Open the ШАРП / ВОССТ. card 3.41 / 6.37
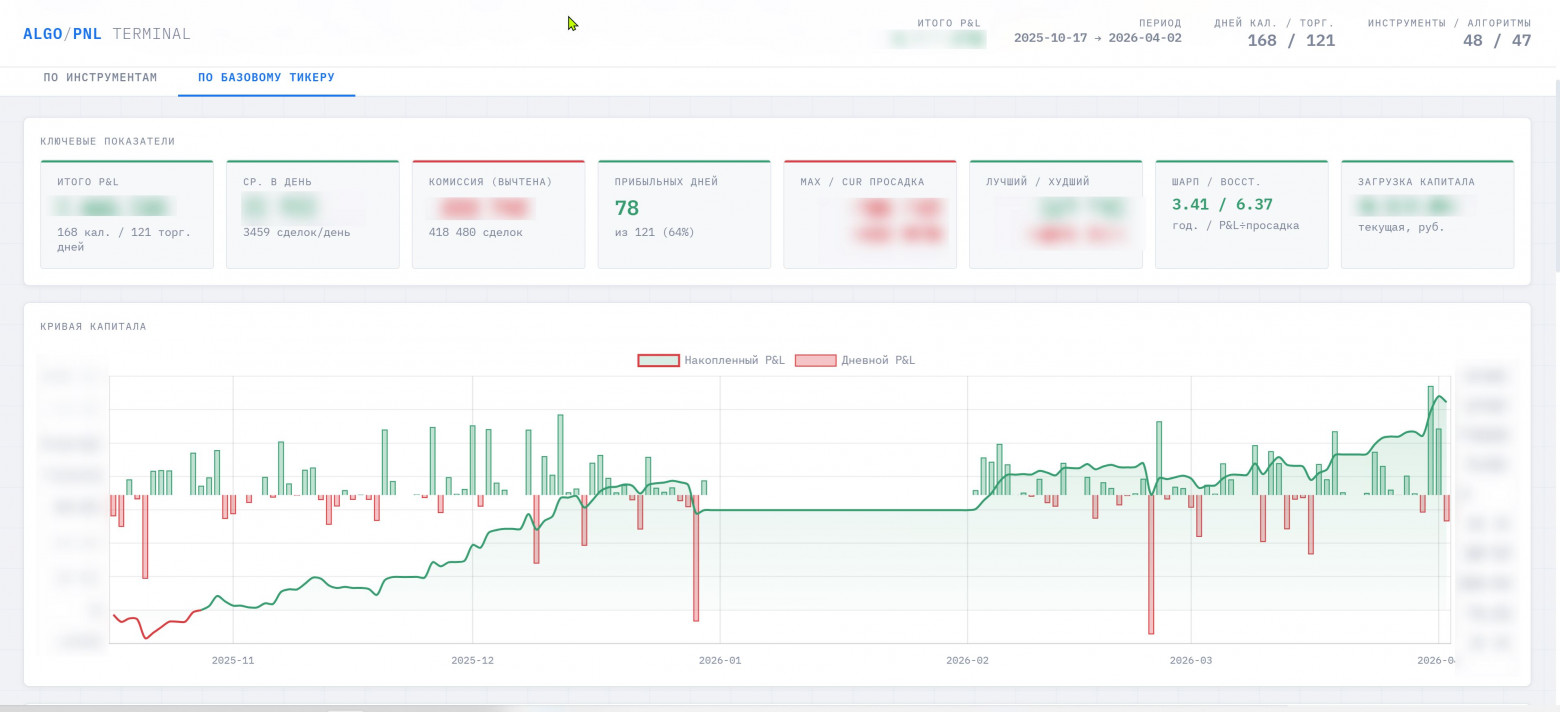1560x712 pixels. pyautogui.click(x=1242, y=214)
